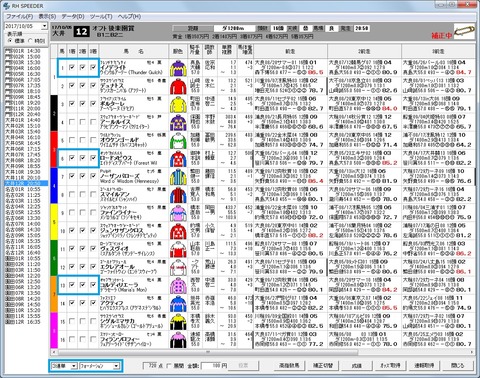Click the 前走 column header
The height and width of the screenshot is (378, 480).
(x=290, y=51)
